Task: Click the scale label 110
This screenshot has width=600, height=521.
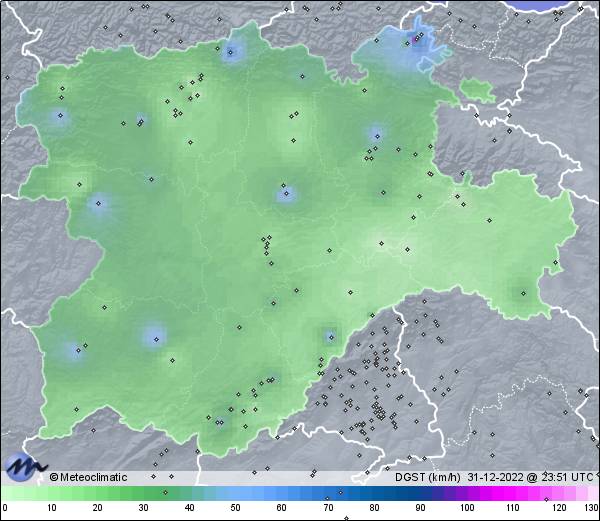Action: [513, 508]
